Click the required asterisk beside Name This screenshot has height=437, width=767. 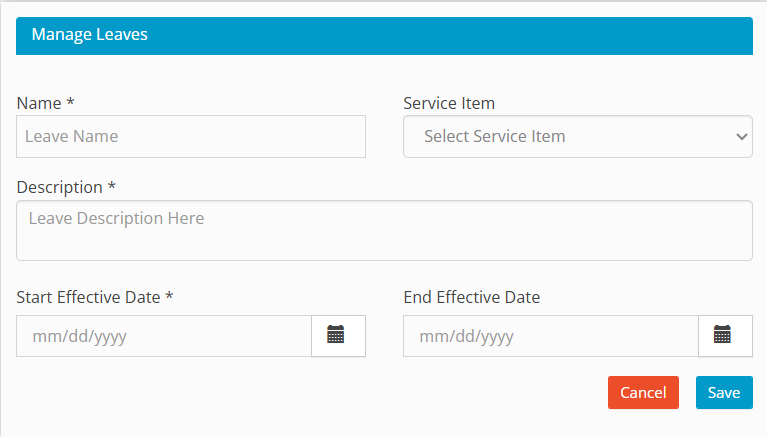pyautogui.click(x=71, y=103)
